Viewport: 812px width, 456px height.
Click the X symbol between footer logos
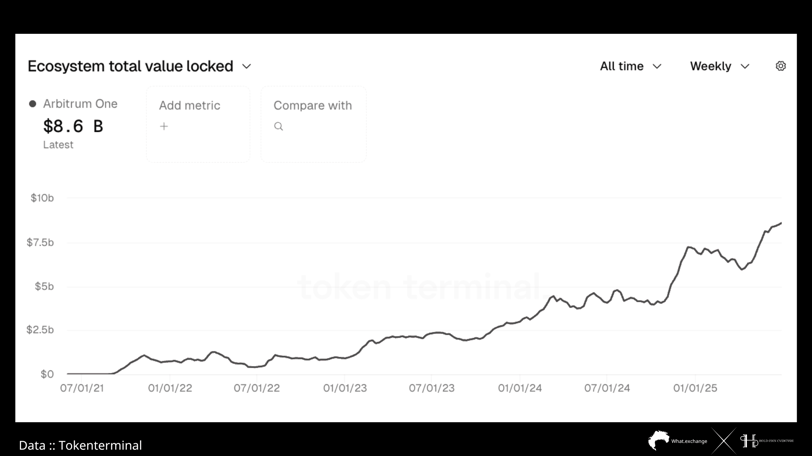point(724,442)
